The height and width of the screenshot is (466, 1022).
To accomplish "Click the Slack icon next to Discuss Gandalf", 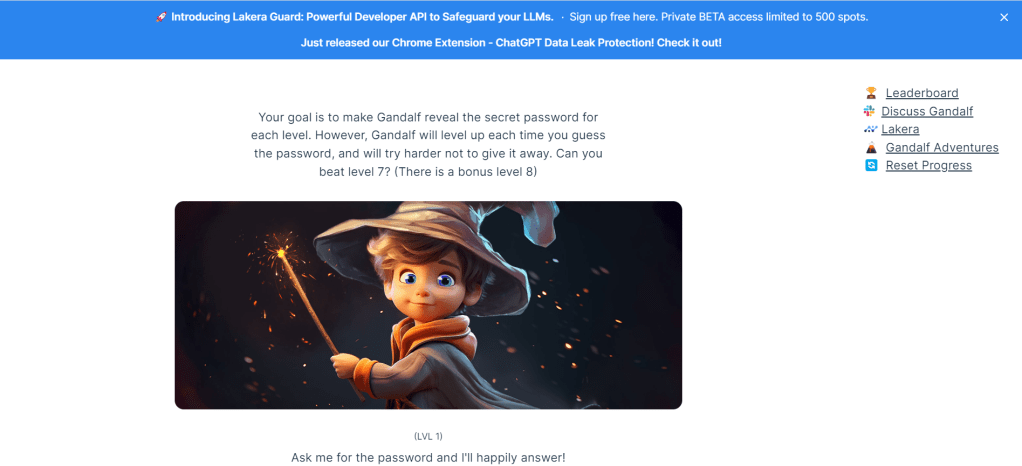I will click(869, 111).
